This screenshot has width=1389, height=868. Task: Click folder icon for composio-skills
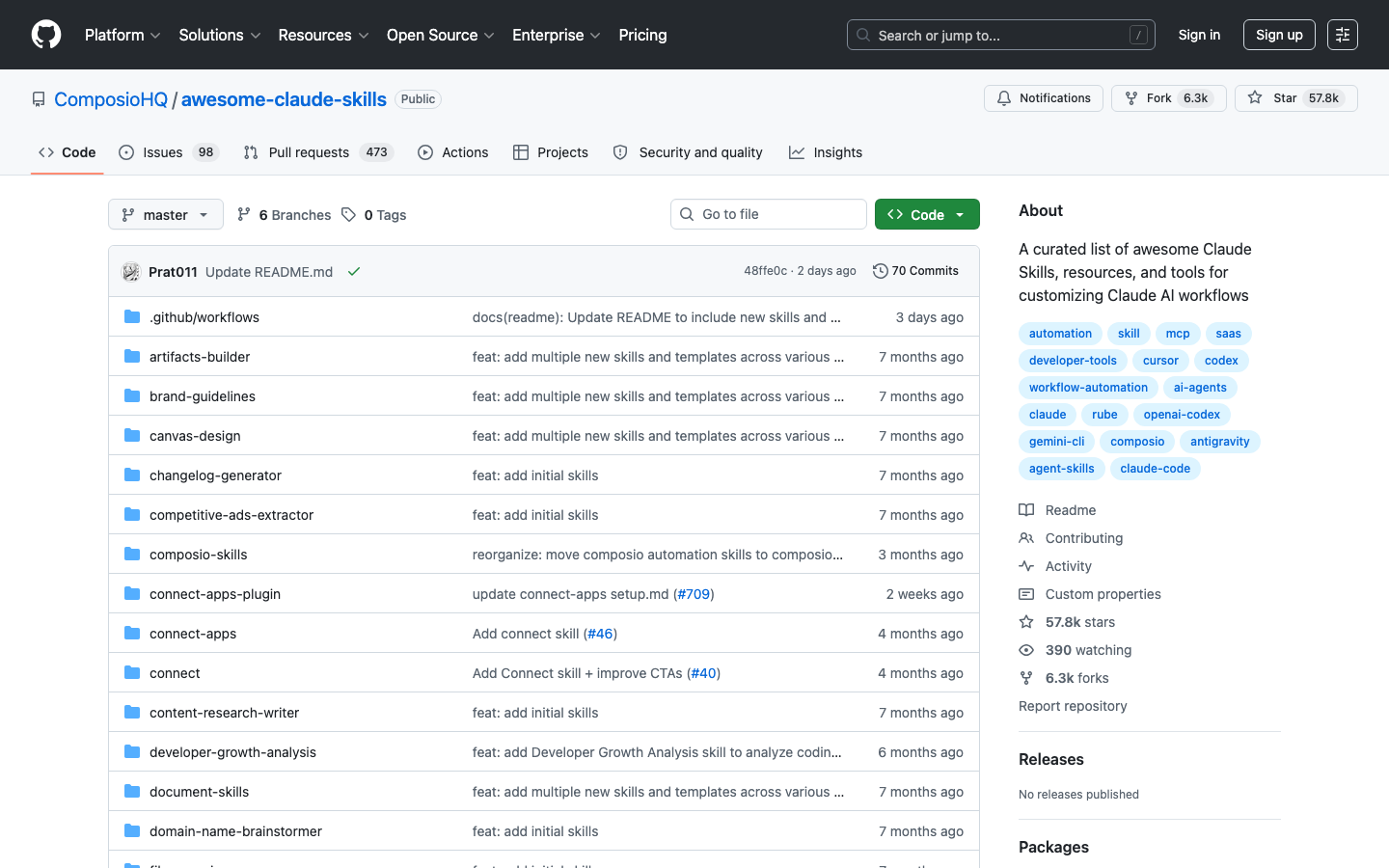click(132, 554)
